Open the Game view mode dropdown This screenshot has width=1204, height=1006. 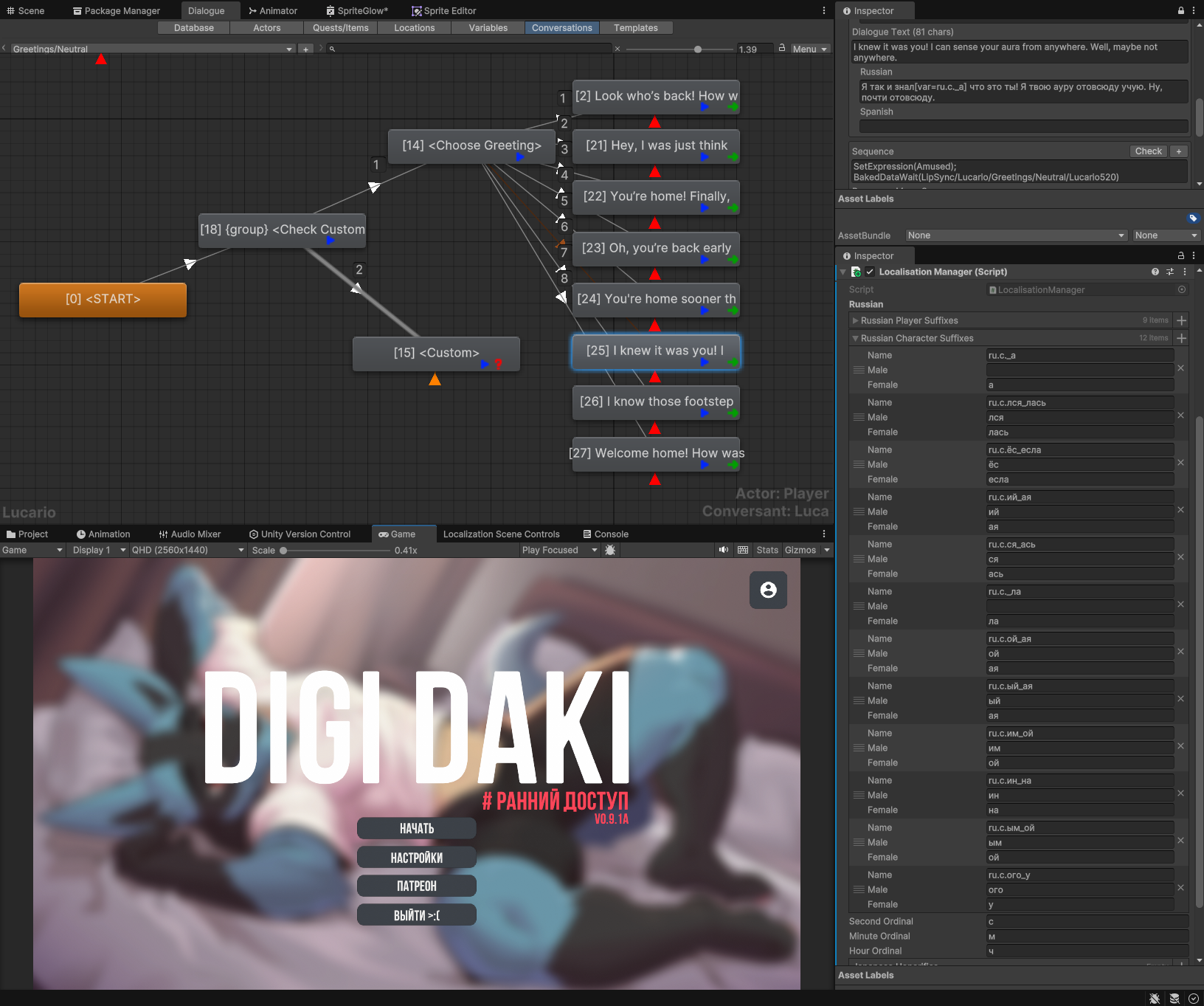pyautogui.click(x=33, y=551)
